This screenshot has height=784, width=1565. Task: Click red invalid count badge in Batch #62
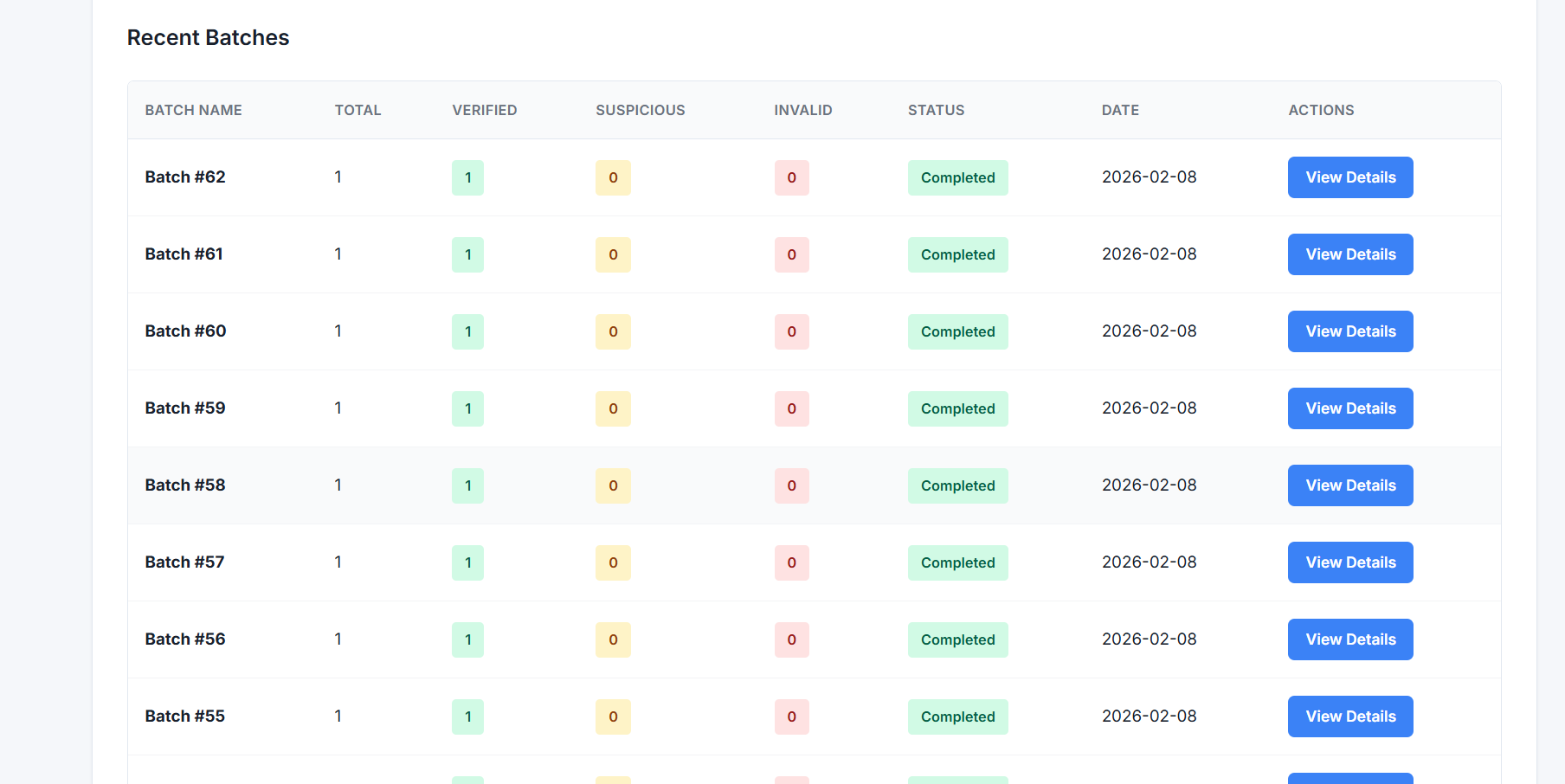(x=791, y=177)
